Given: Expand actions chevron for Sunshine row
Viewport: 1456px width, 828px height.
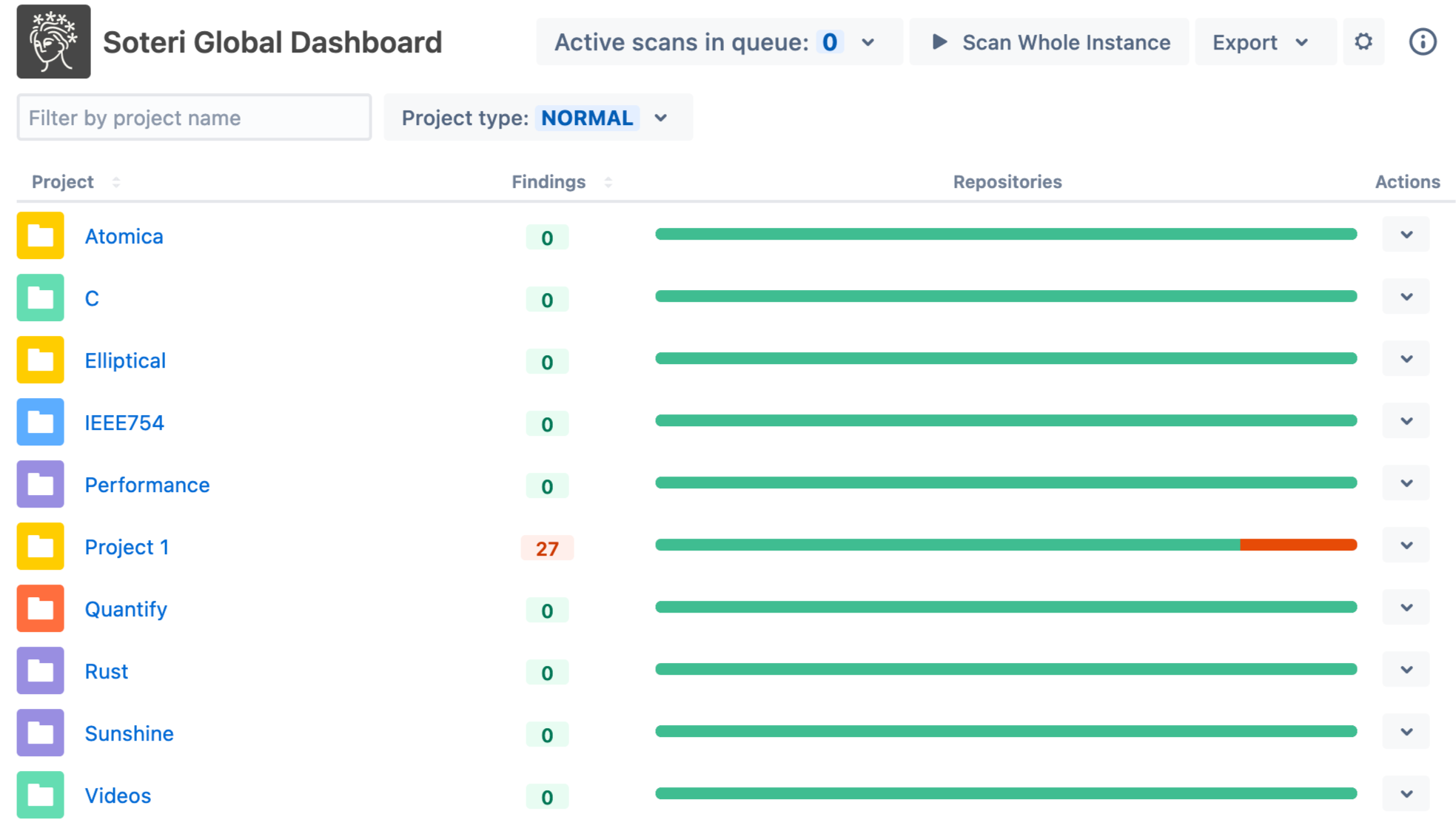Looking at the screenshot, I should point(1406,732).
